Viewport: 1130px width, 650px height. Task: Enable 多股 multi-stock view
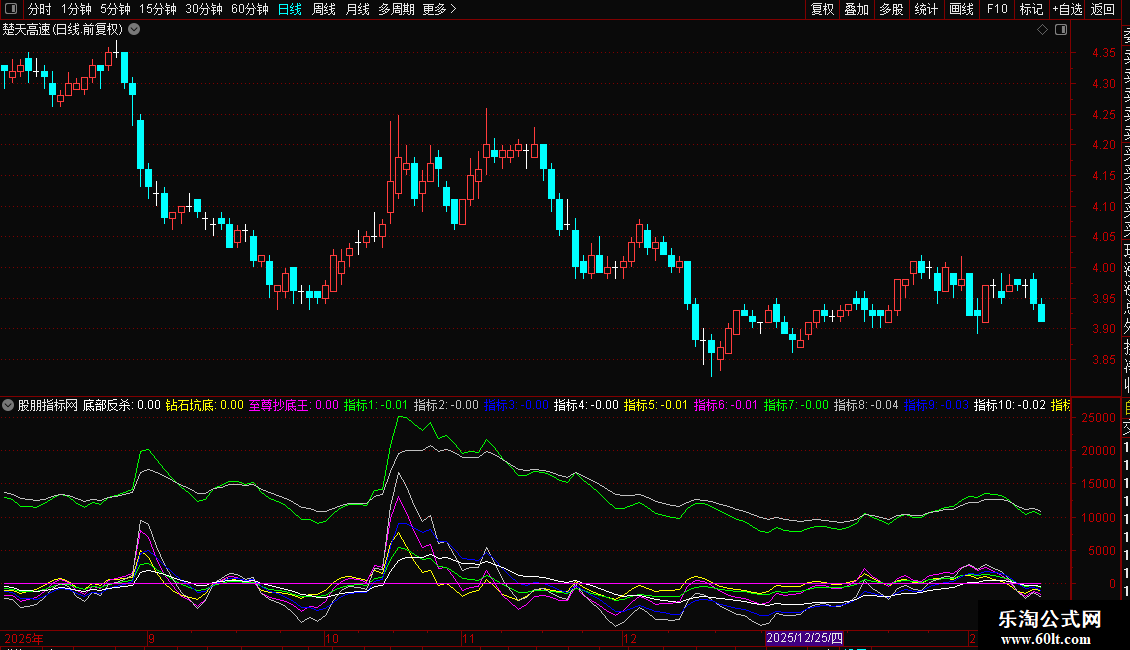coord(891,10)
